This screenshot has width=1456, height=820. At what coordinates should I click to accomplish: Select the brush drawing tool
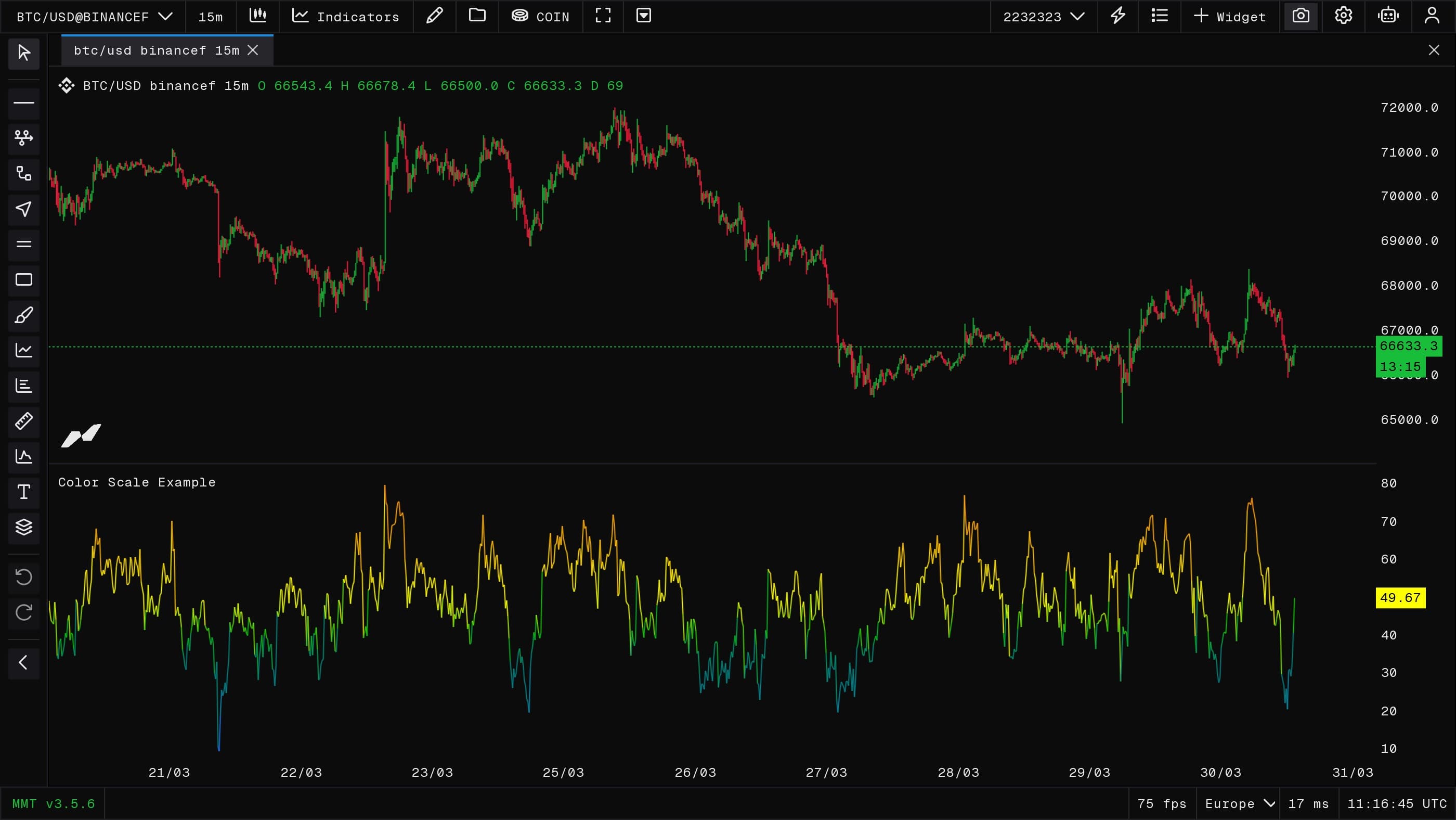click(24, 315)
